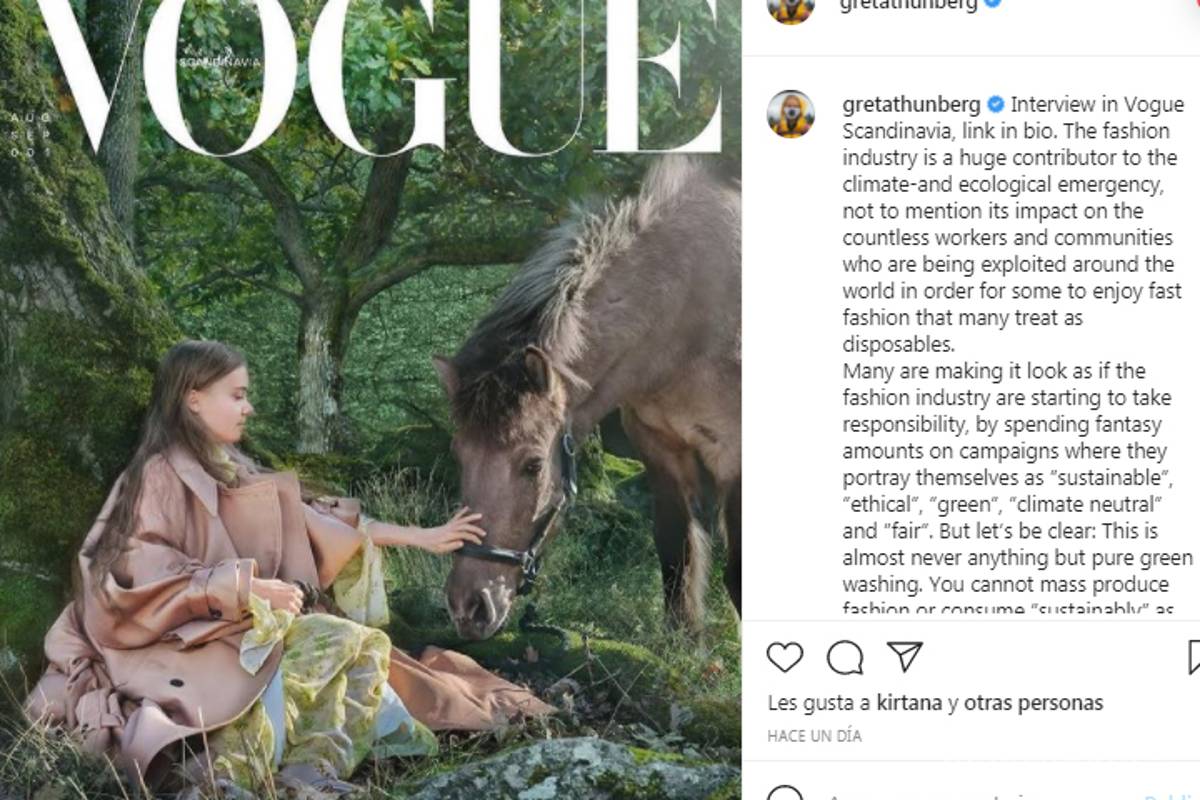The width and height of the screenshot is (1200, 800).
Task: Open comments via the speech bubble icon
Action: coord(845,657)
